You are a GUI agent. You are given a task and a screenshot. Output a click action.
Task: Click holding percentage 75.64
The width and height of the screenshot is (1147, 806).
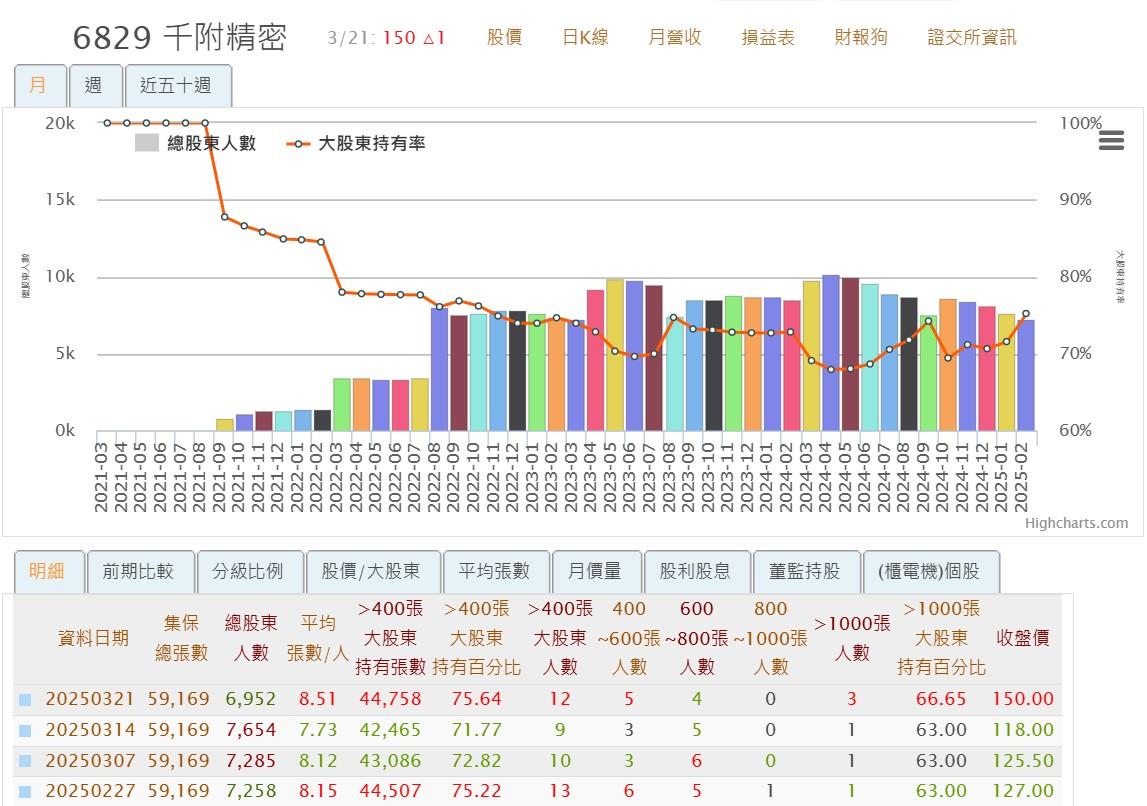coord(476,699)
